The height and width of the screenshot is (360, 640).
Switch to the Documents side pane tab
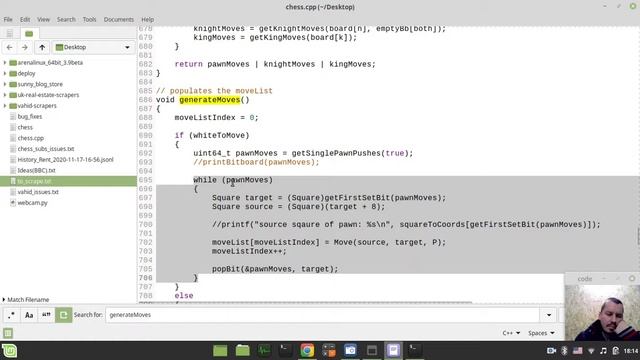tap(9, 33)
